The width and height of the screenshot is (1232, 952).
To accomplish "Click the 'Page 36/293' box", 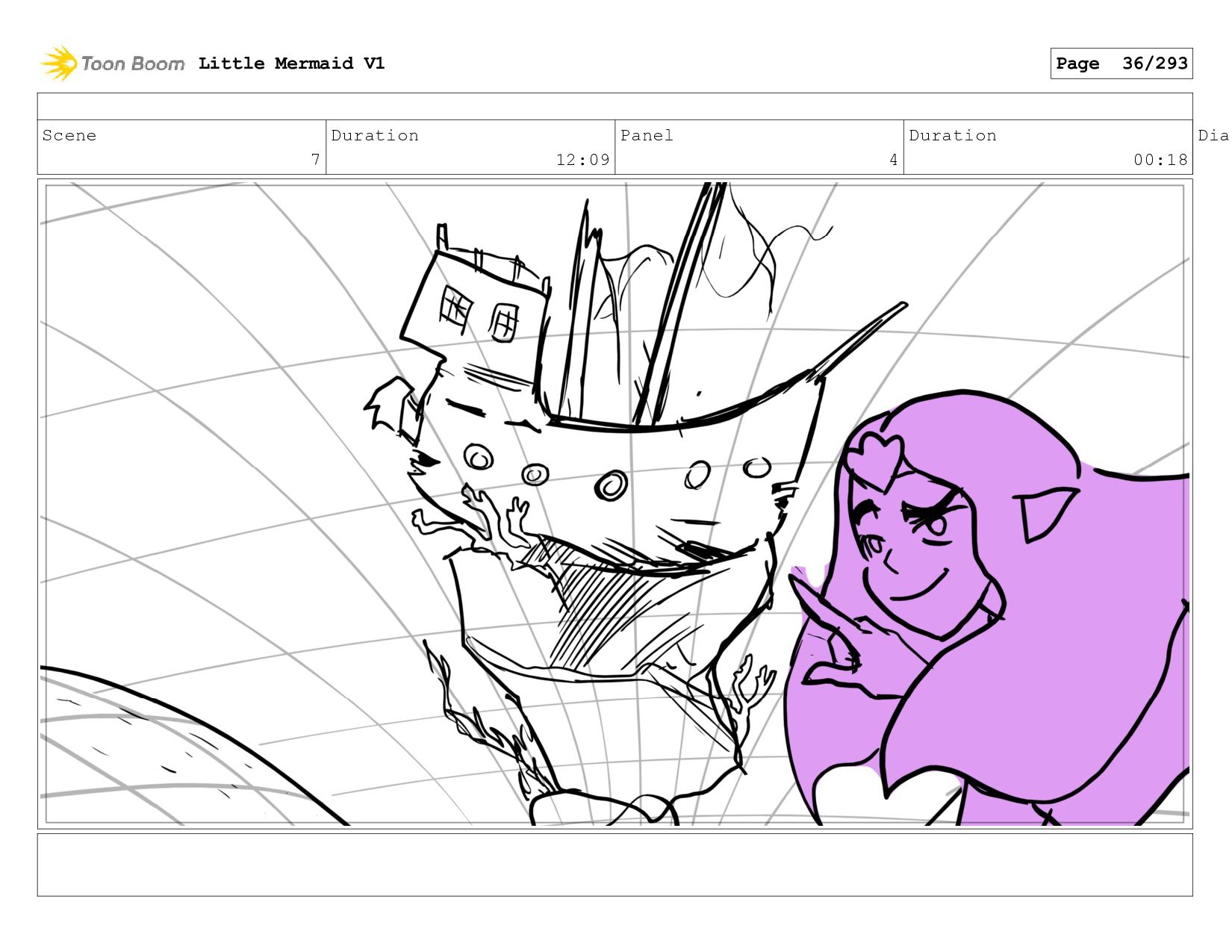I will click(1121, 63).
